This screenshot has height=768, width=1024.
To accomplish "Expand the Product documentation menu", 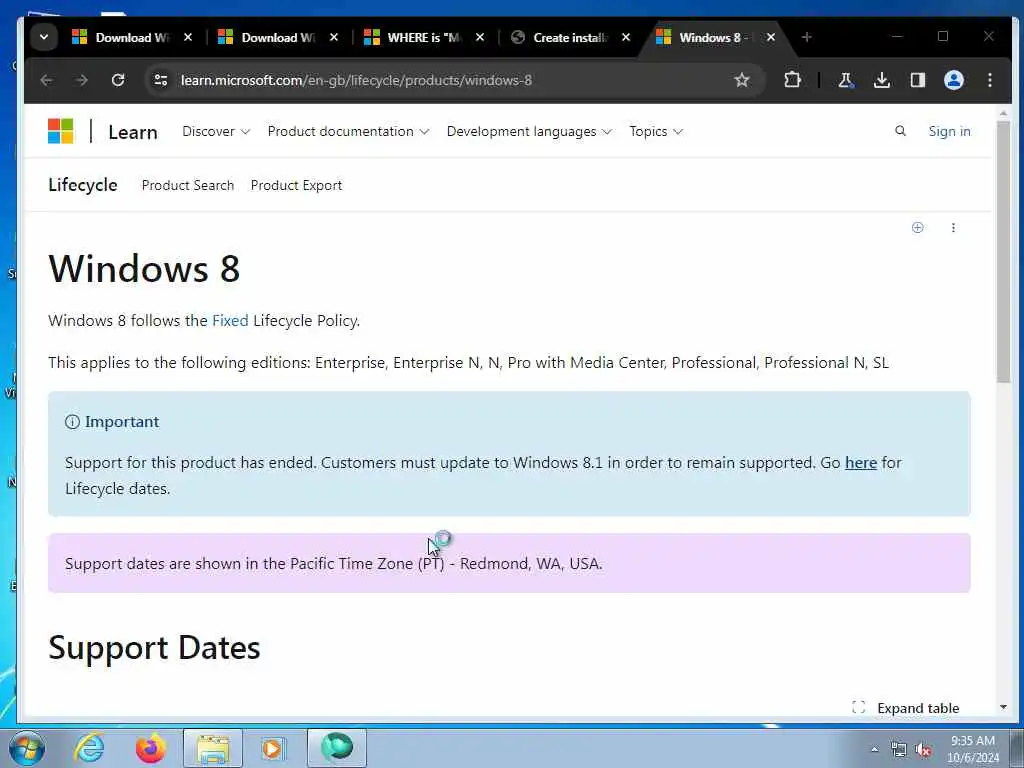I will 349,131.
